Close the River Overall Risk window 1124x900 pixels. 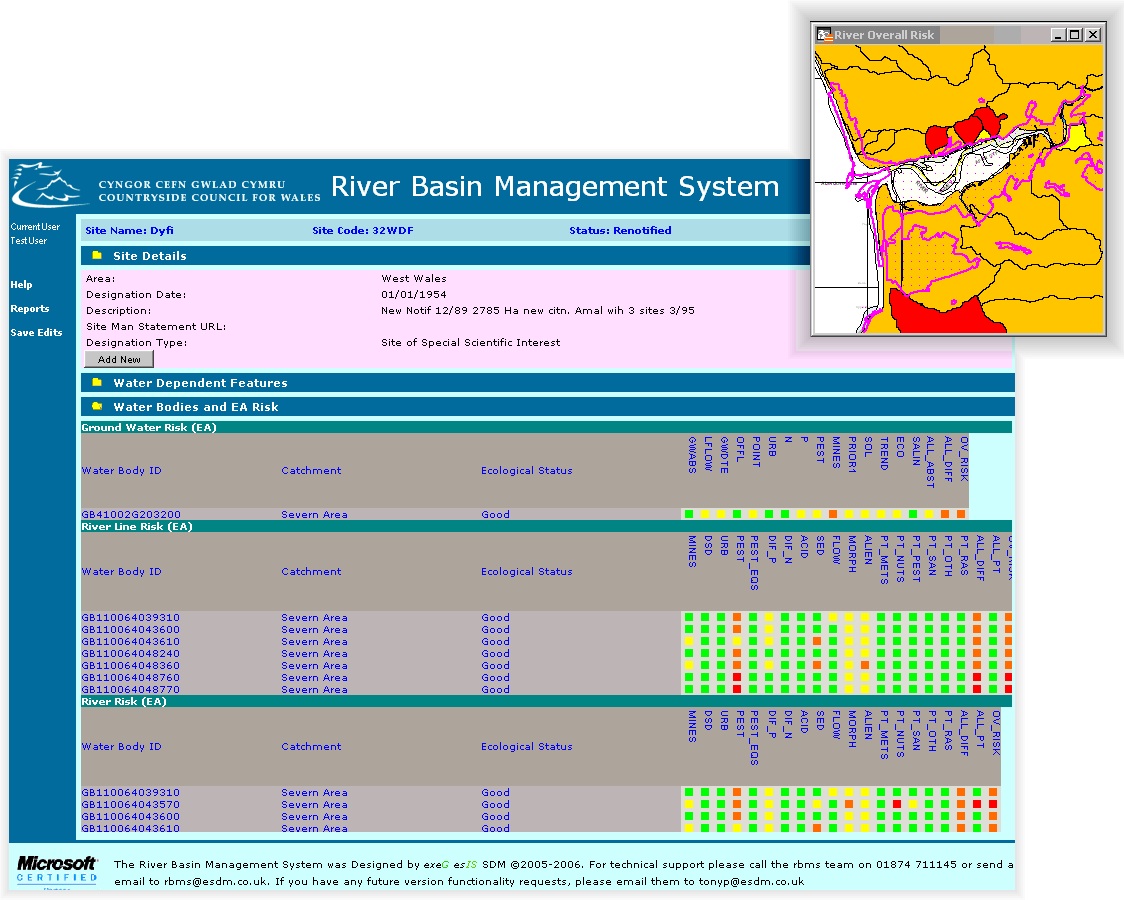pyautogui.click(x=1092, y=34)
